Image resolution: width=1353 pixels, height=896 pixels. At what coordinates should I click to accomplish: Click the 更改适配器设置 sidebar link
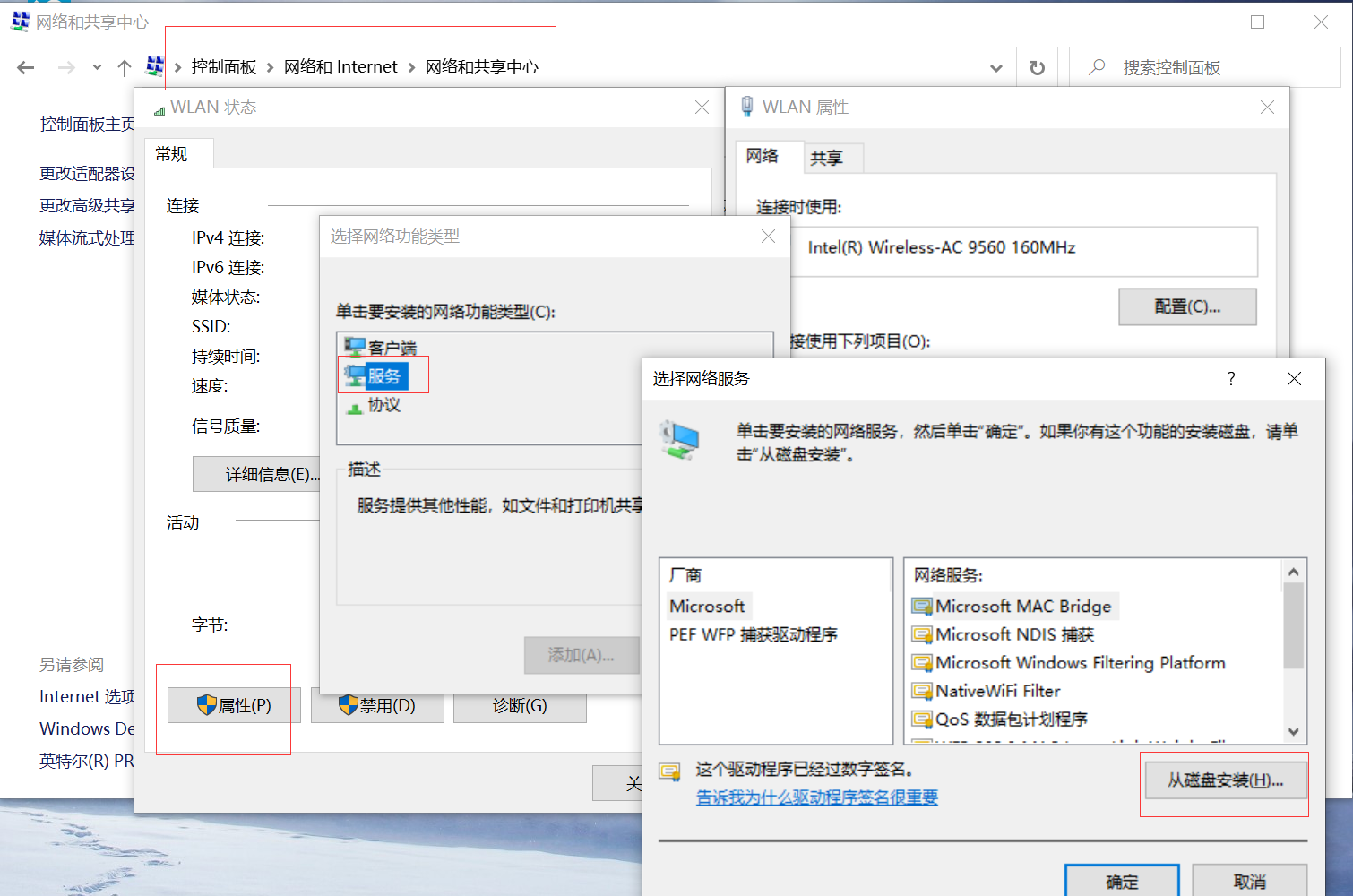[x=86, y=173]
